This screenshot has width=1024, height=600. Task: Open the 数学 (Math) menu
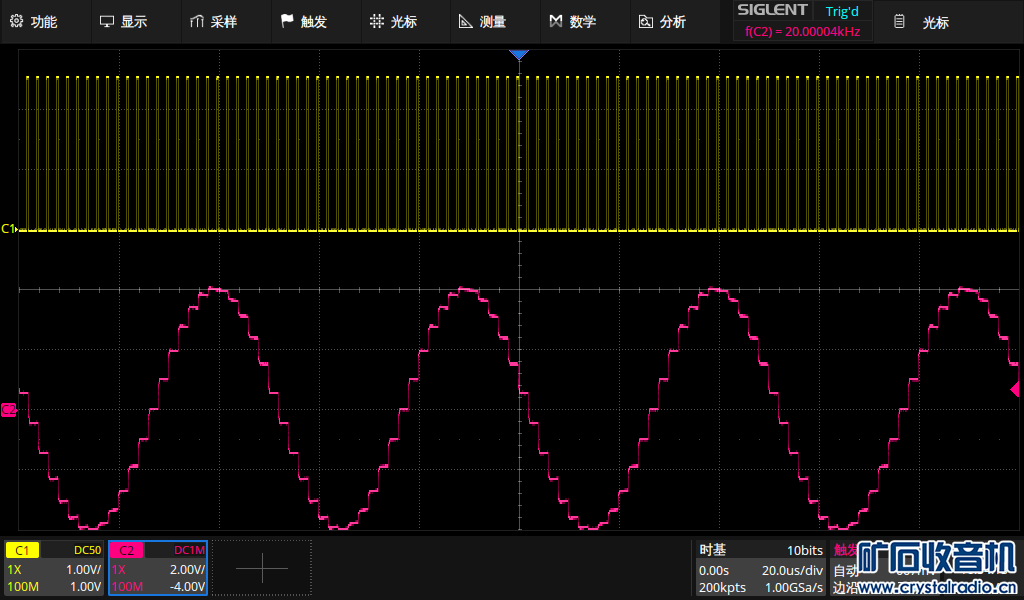[x=573, y=22]
